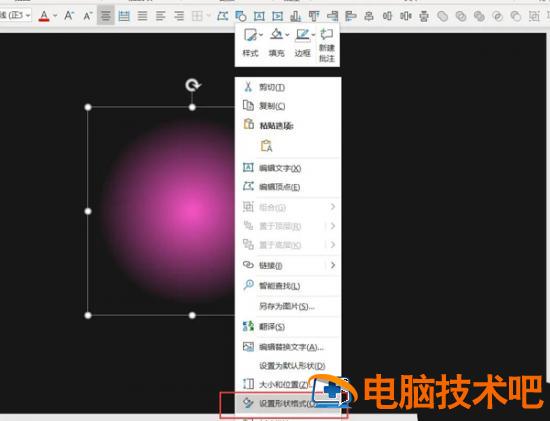This screenshot has width=550, height=421.
Task: Choose 复制(C) from context menu
Action: 288,106
